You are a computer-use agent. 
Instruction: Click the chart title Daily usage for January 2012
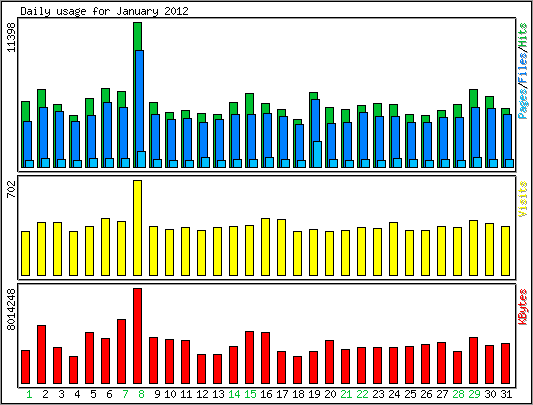pos(104,11)
